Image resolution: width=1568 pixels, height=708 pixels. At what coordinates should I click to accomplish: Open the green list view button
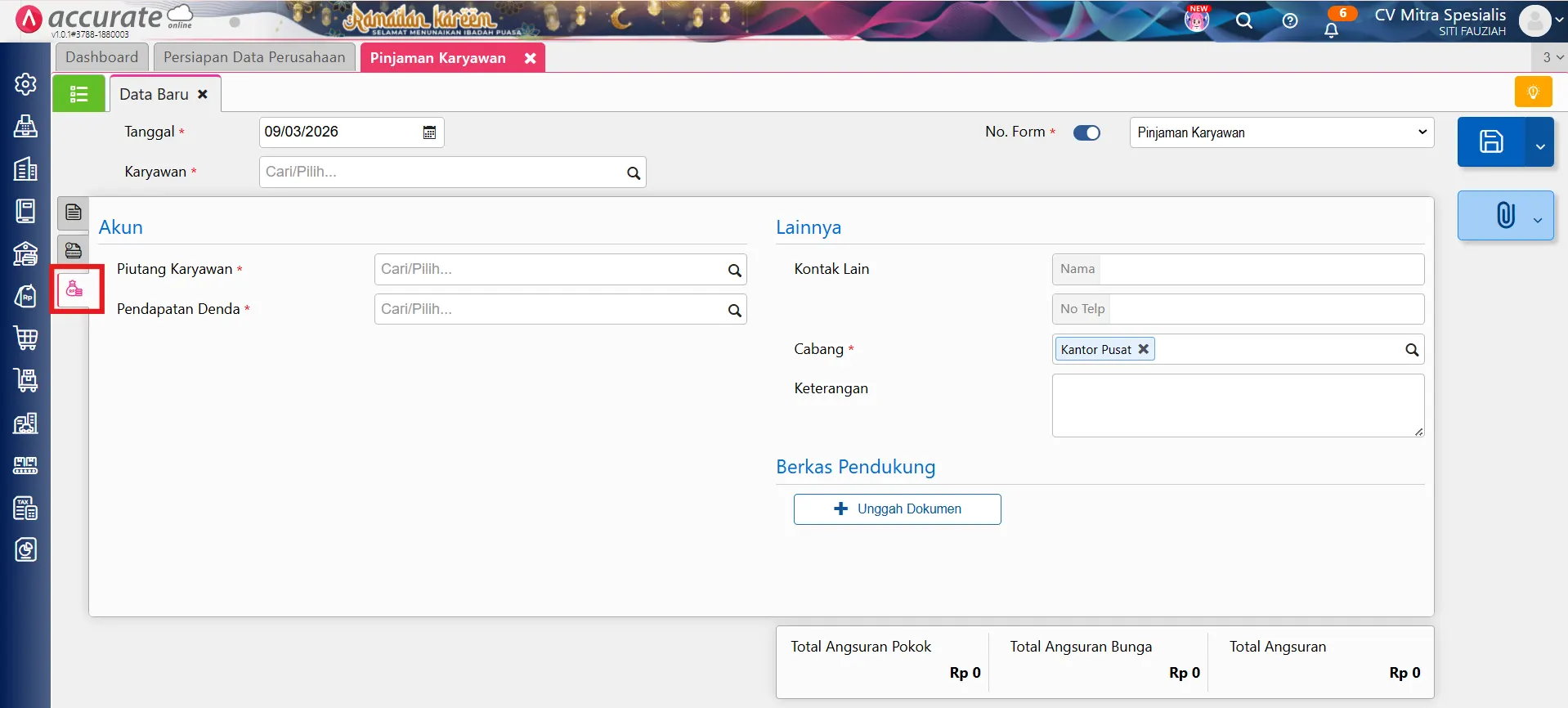[x=78, y=94]
